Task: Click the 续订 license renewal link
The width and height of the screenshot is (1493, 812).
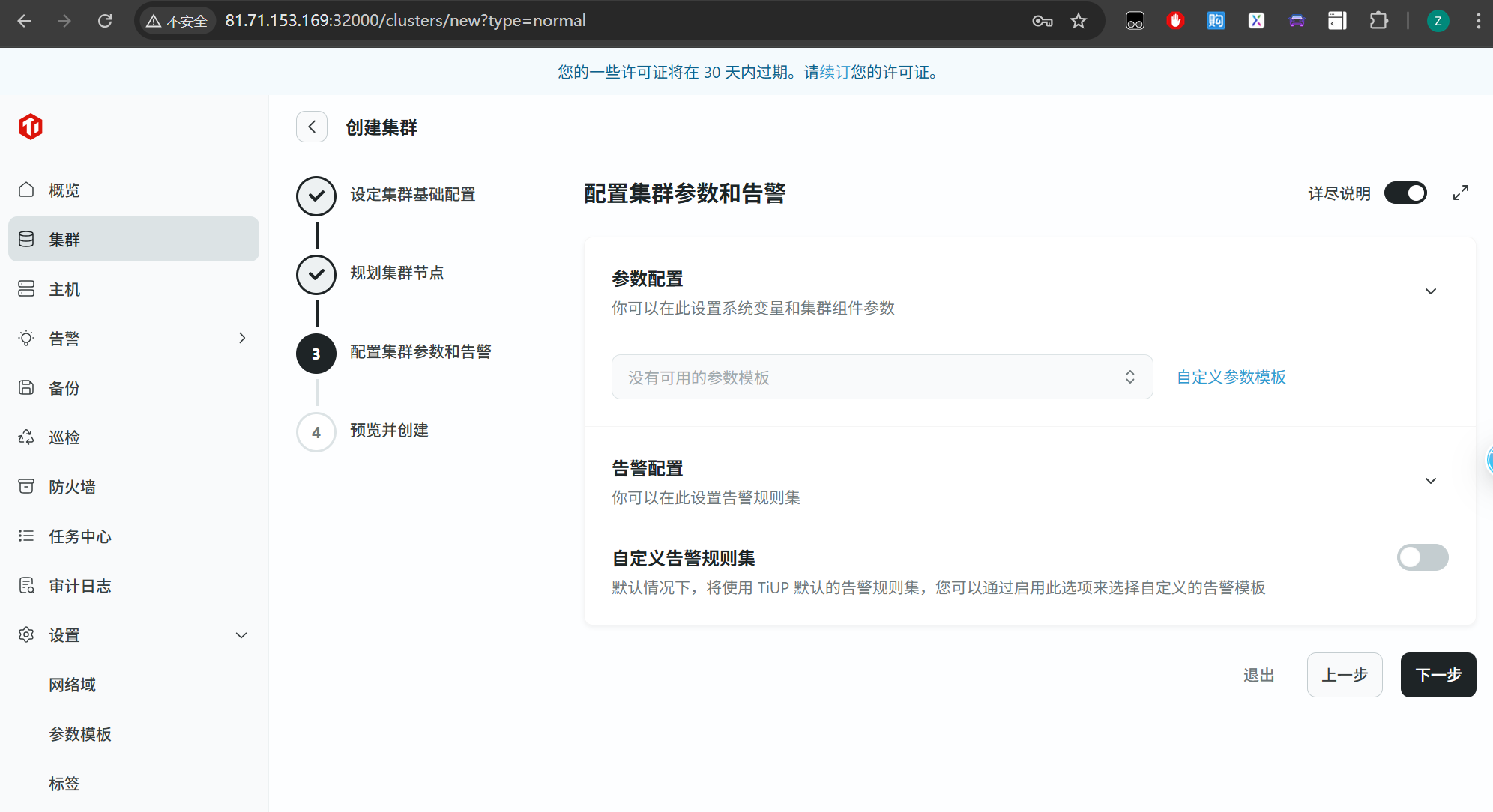Action: click(834, 72)
